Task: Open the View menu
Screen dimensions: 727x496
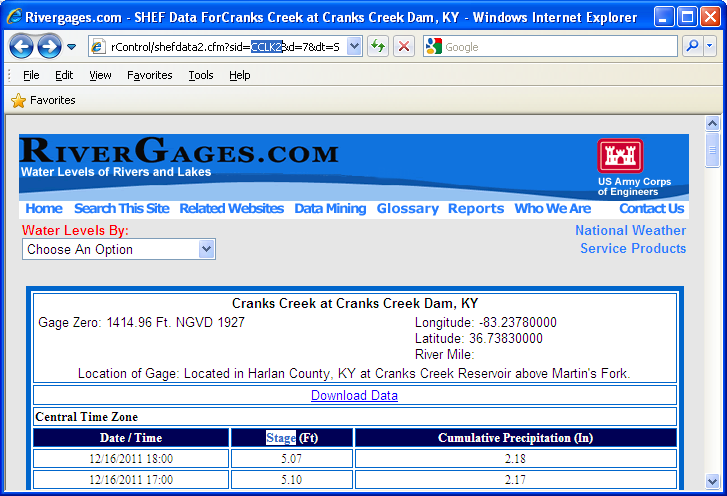Action: tap(100, 75)
